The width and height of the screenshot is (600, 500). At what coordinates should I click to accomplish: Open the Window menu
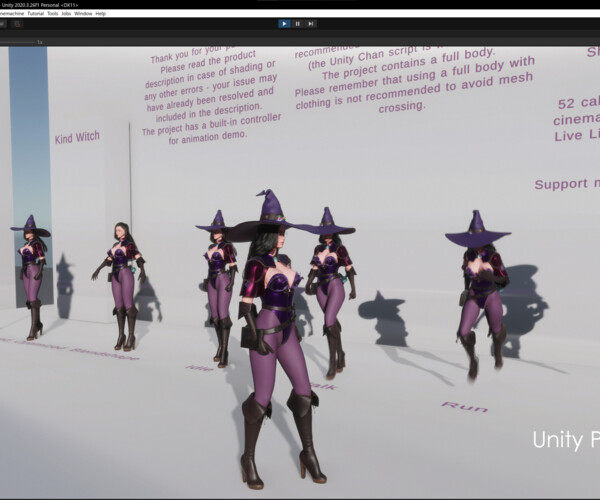click(83, 13)
